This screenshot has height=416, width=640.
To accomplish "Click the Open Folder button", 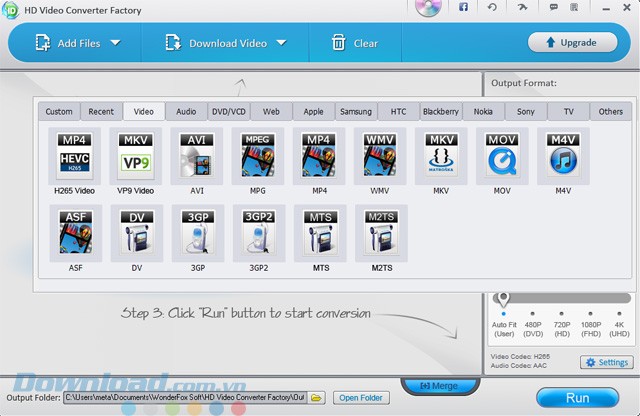I will 361,398.
